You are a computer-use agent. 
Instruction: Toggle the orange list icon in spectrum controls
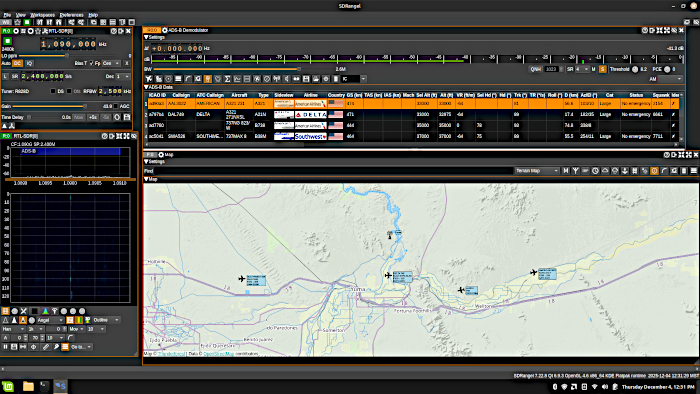point(65,347)
